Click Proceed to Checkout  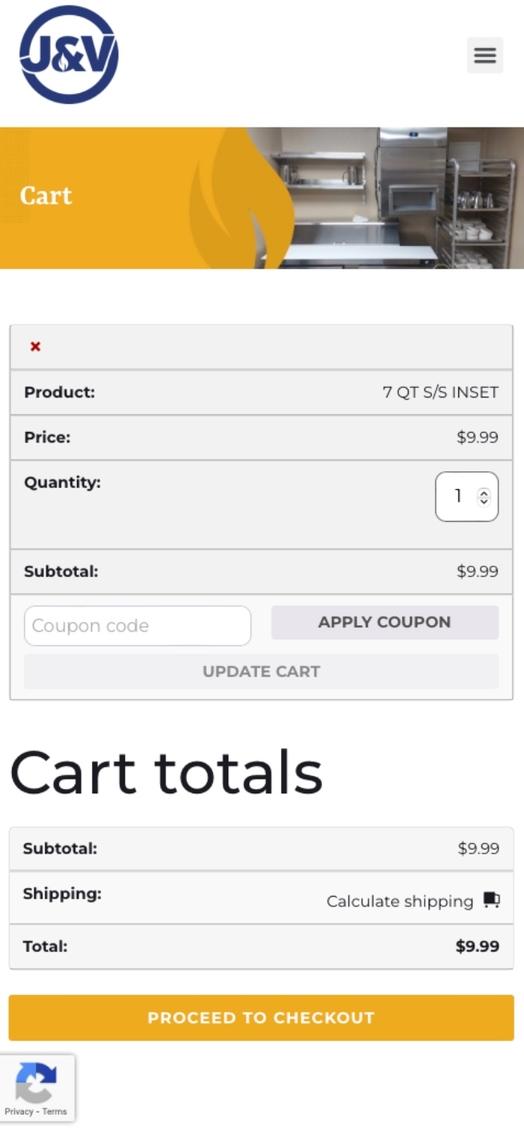click(261, 1018)
